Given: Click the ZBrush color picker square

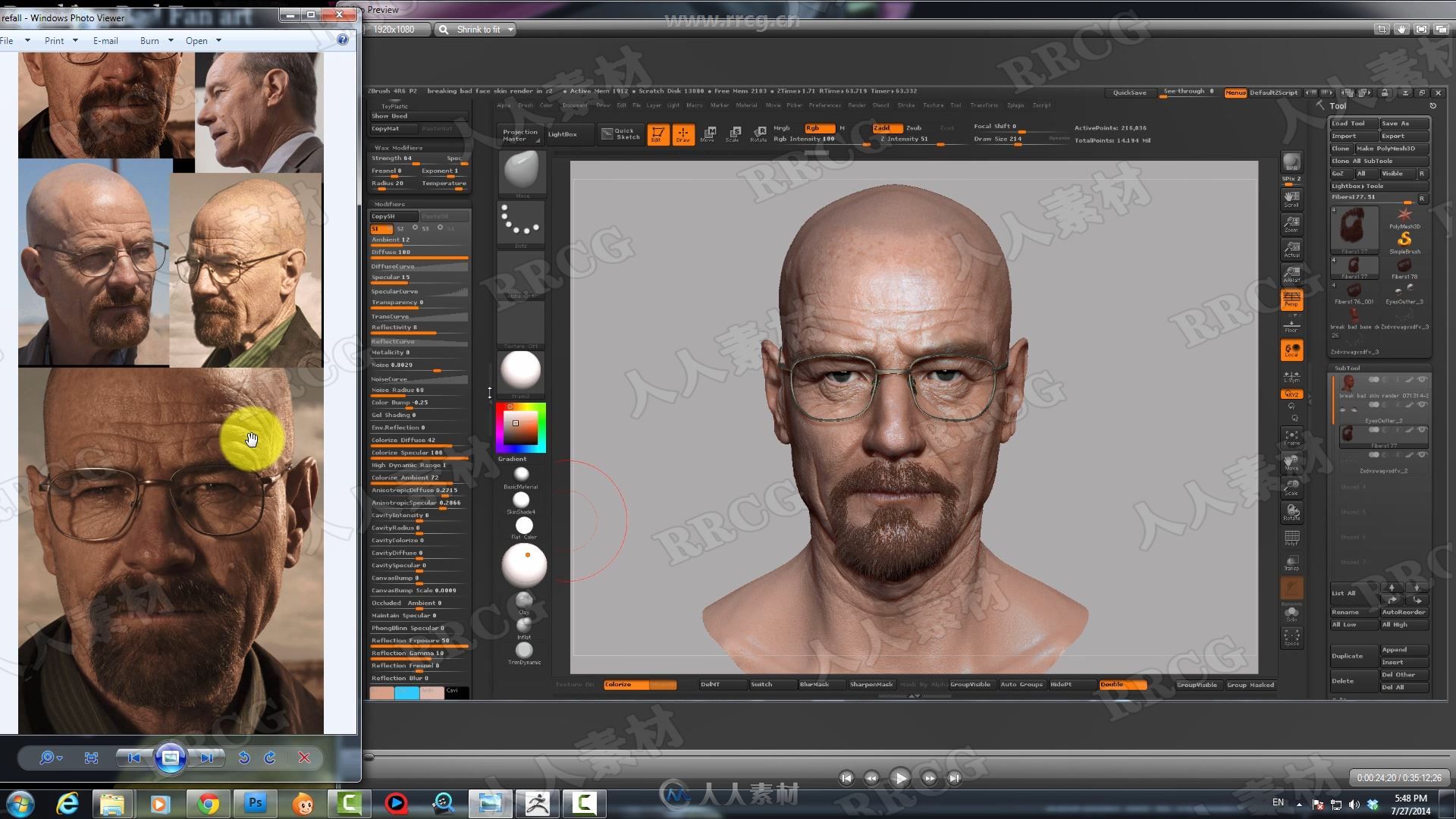Looking at the screenshot, I should pyautogui.click(x=521, y=428).
